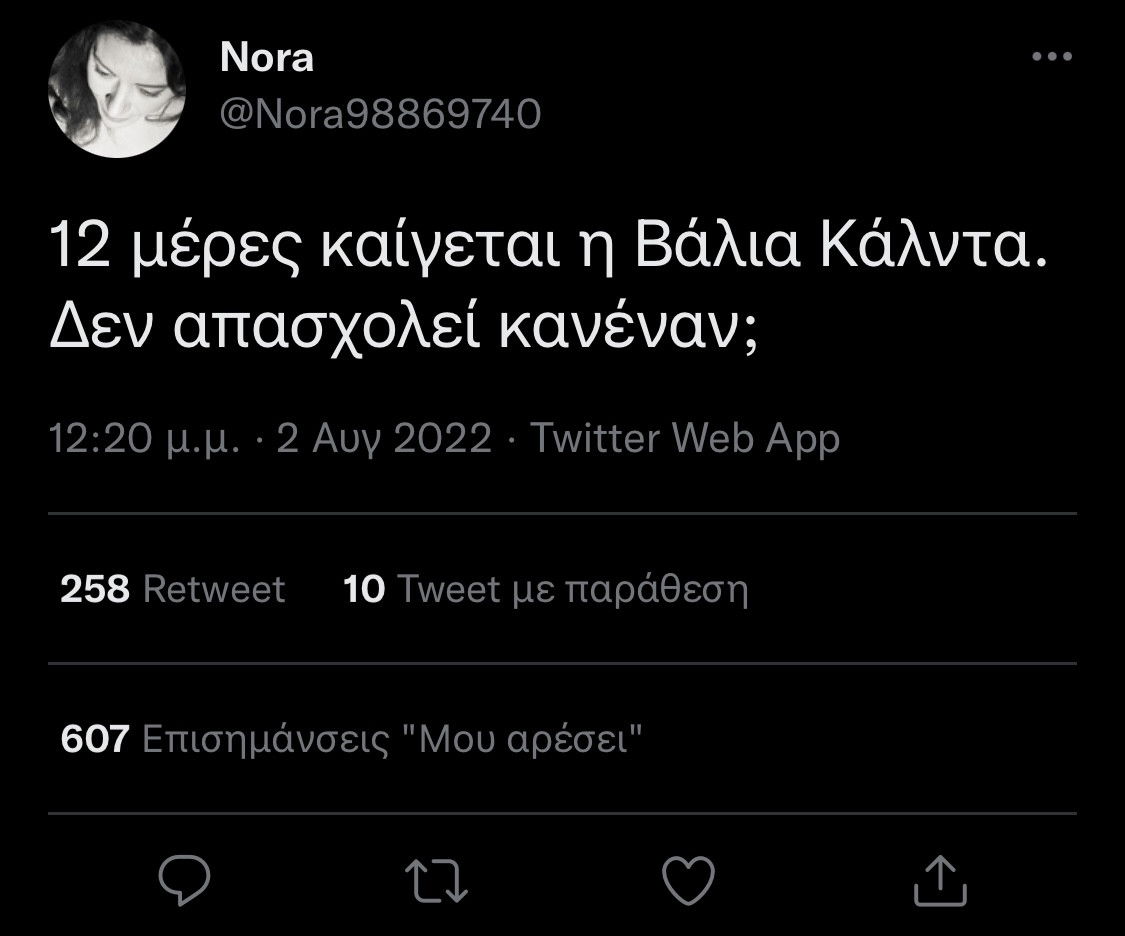1125x936 pixels.
Task: Click the number 258 in retweet stats
Action: tap(95, 589)
